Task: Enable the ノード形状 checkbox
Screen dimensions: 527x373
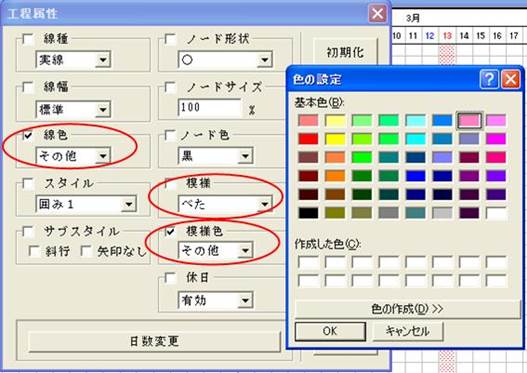Action: (x=170, y=39)
